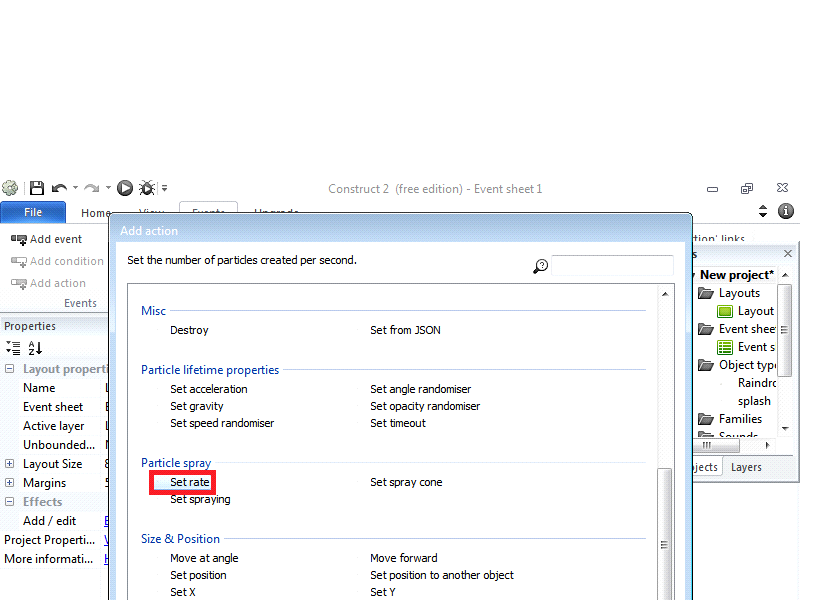The height and width of the screenshot is (600, 819).
Task: Click the Event sheet item icon
Action: (x=725, y=347)
